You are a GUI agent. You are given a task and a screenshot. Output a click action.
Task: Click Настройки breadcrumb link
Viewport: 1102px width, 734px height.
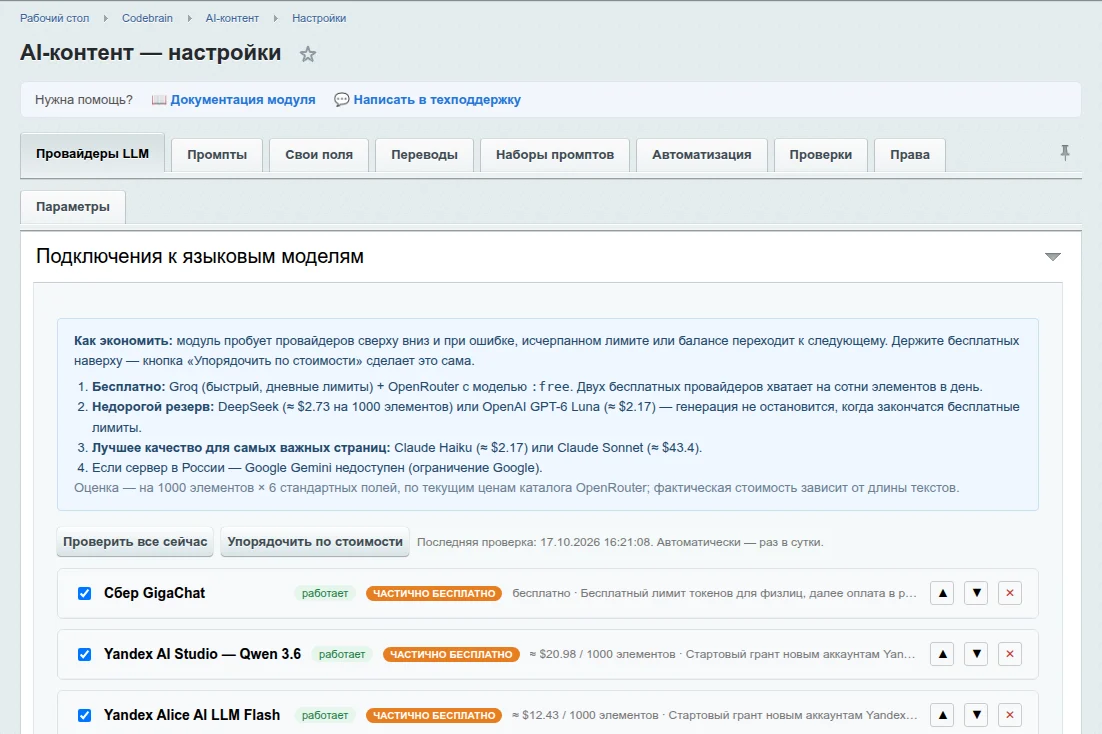[319, 18]
